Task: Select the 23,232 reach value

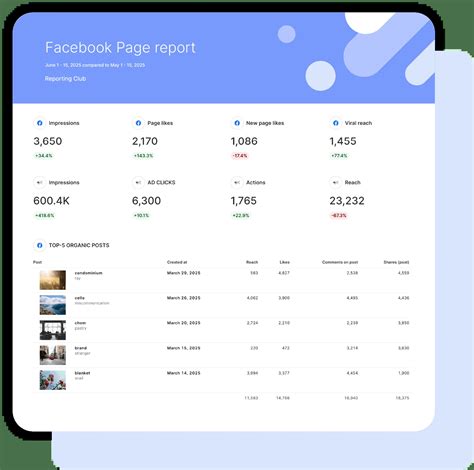Action: (347, 201)
